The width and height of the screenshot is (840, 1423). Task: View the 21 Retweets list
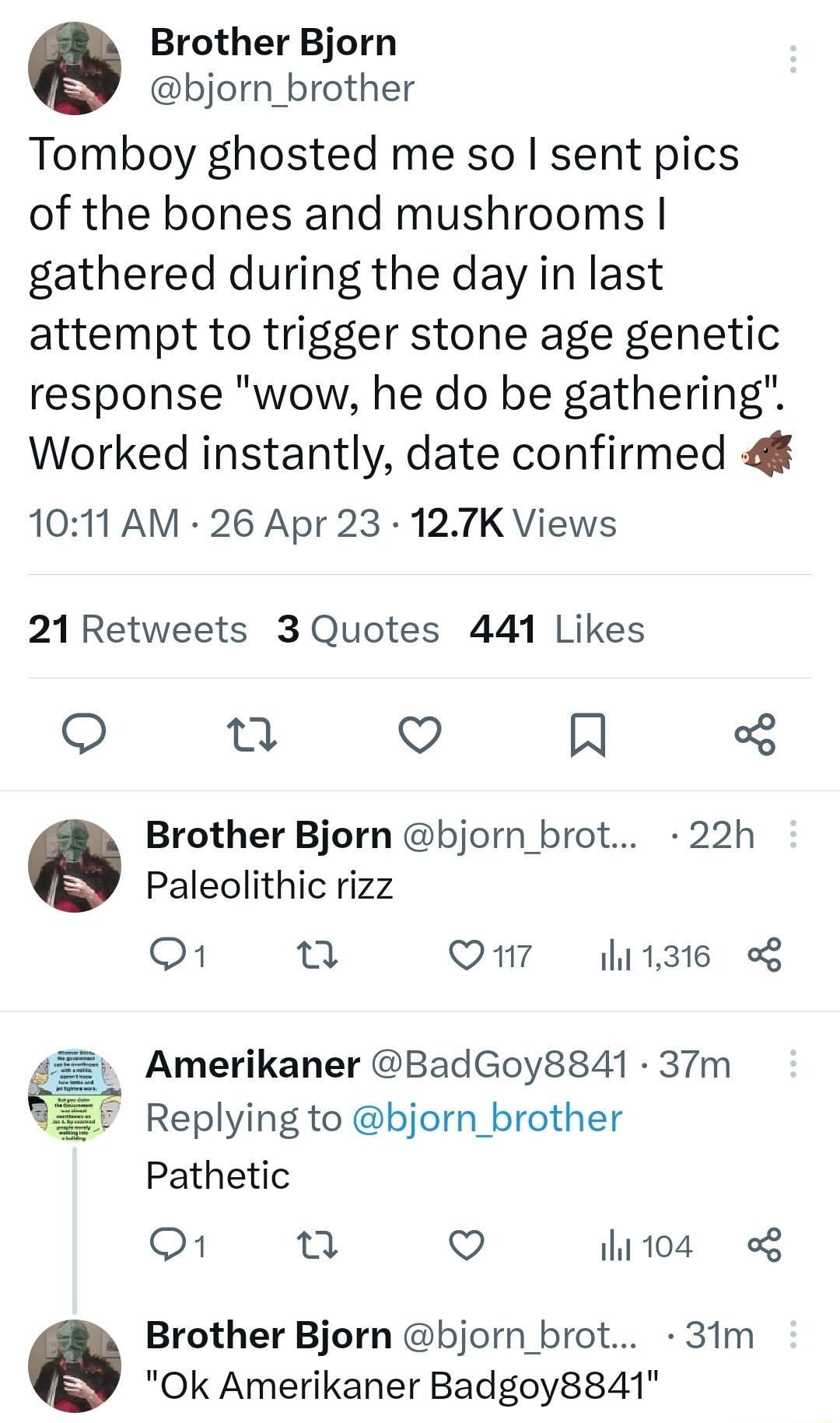[x=135, y=629]
